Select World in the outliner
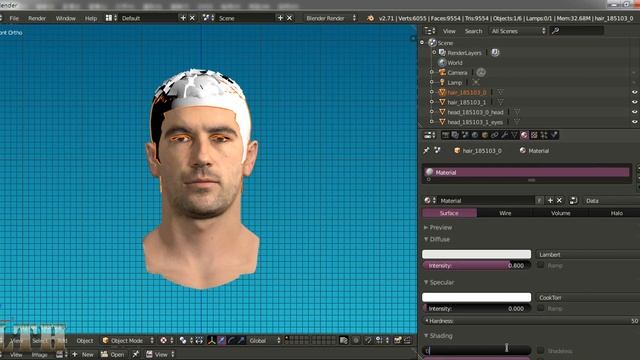640x360 pixels. click(455, 63)
